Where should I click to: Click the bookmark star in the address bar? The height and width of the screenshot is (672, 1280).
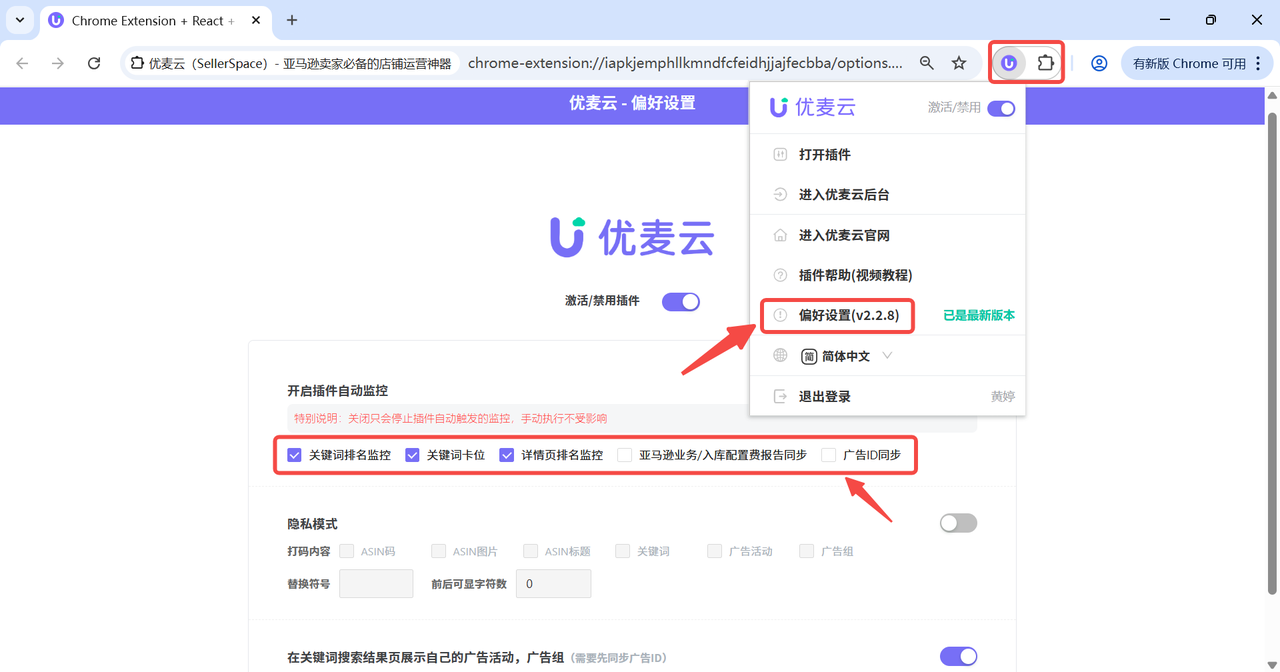(958, 62)
